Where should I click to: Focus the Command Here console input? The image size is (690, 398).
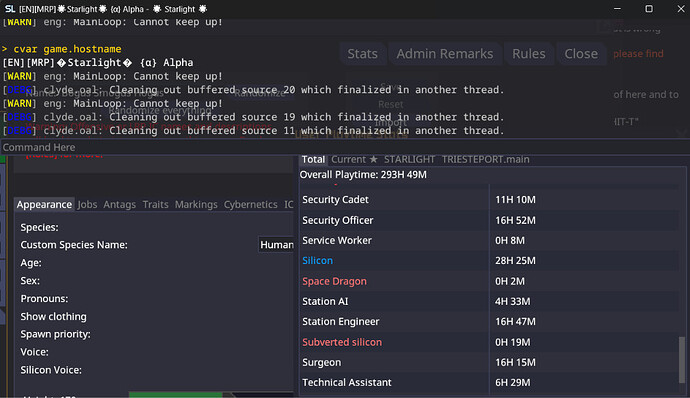tap(345, 147)
